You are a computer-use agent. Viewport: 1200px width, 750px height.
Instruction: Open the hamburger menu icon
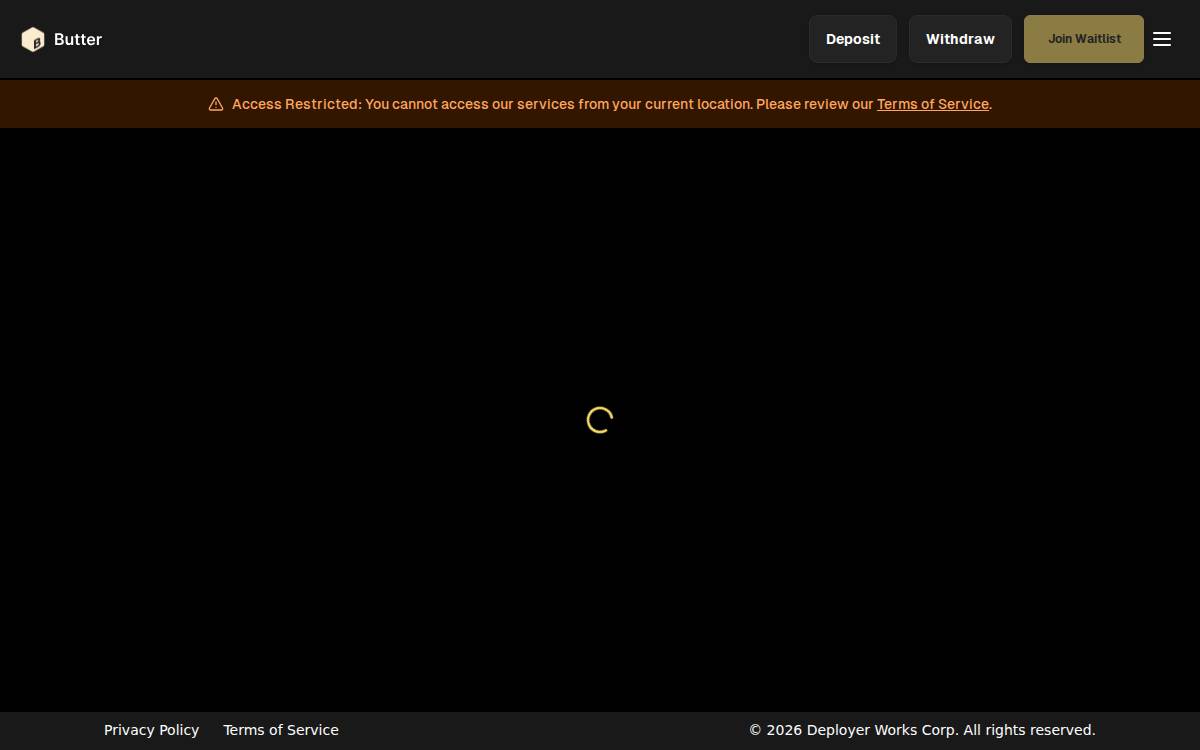point(1162,39)
